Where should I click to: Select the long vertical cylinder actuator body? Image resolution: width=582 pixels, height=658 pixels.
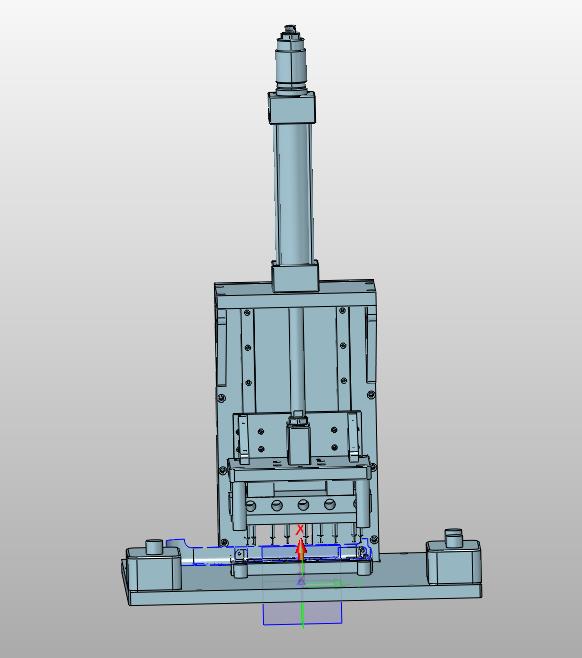294,193
